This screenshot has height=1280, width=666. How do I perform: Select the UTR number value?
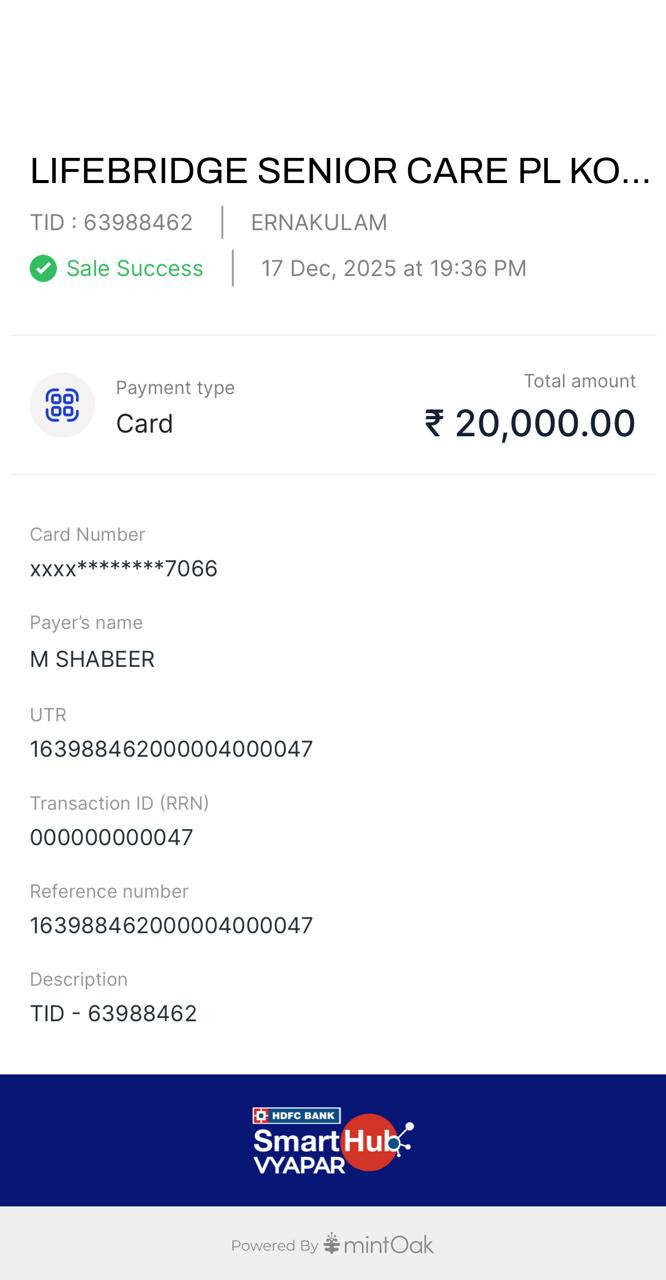(171, 749)
